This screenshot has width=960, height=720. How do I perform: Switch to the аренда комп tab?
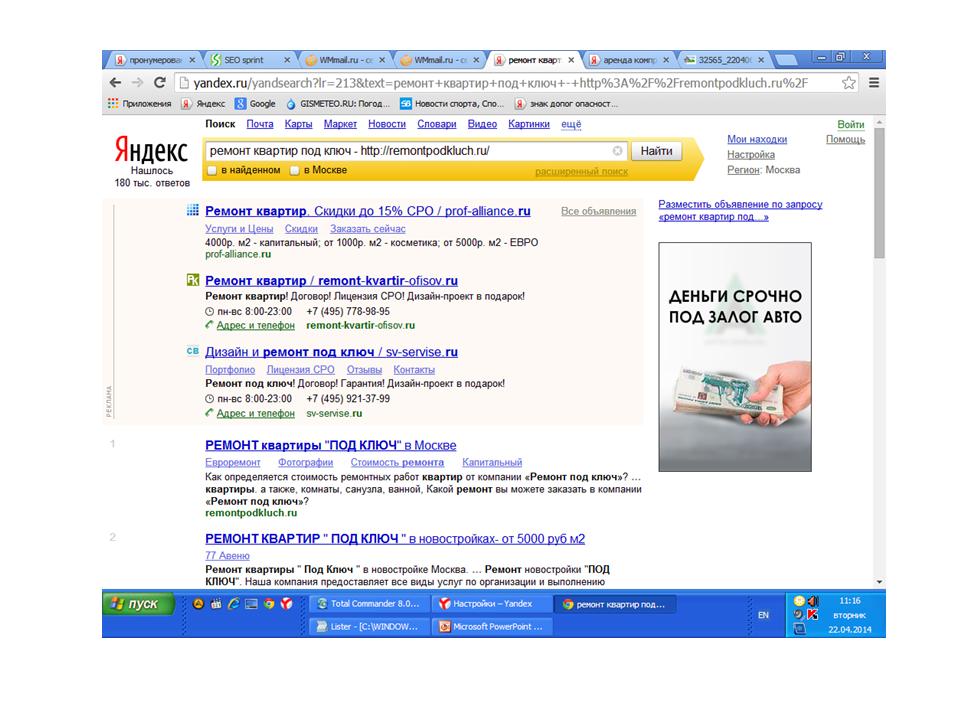click(629, 60)
